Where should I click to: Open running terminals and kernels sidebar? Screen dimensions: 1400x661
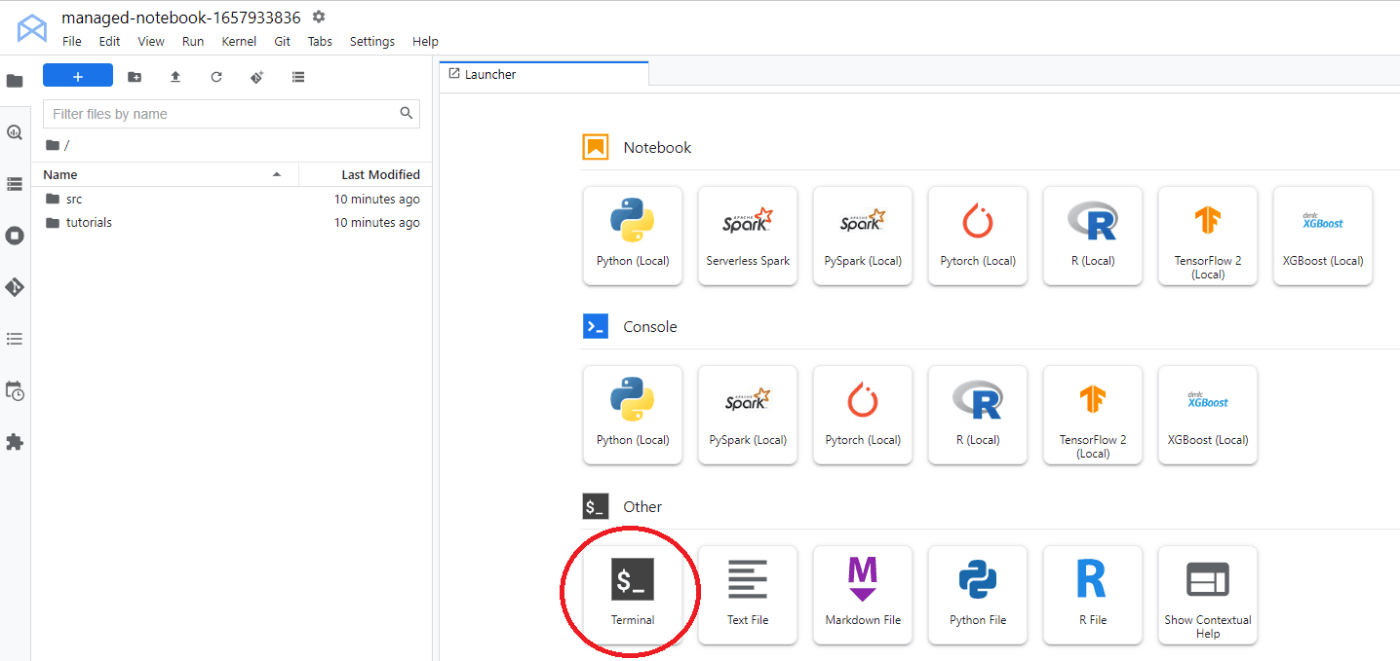[14, 235]
